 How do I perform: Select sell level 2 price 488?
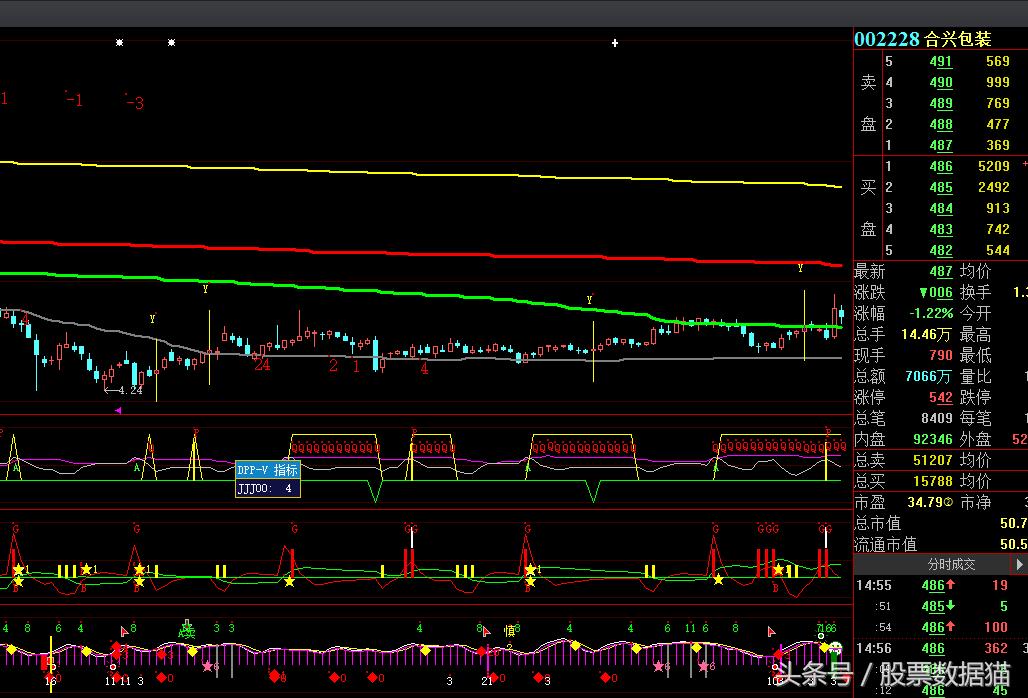[941, 124]
